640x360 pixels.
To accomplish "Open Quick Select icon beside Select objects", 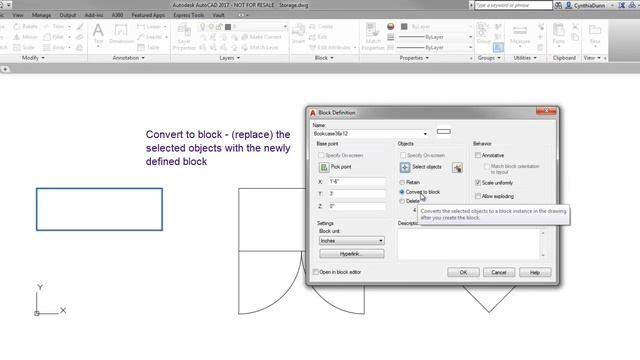I will pos(457,167).
